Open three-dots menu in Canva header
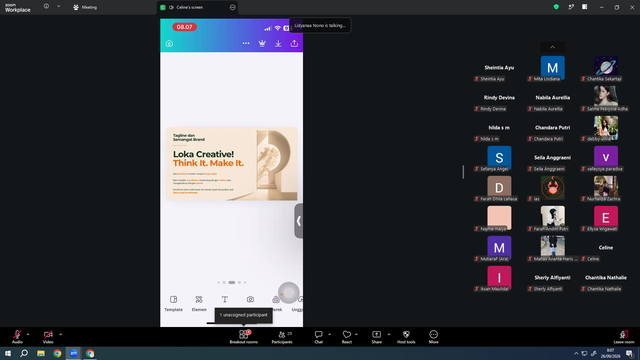 [246, 43]
